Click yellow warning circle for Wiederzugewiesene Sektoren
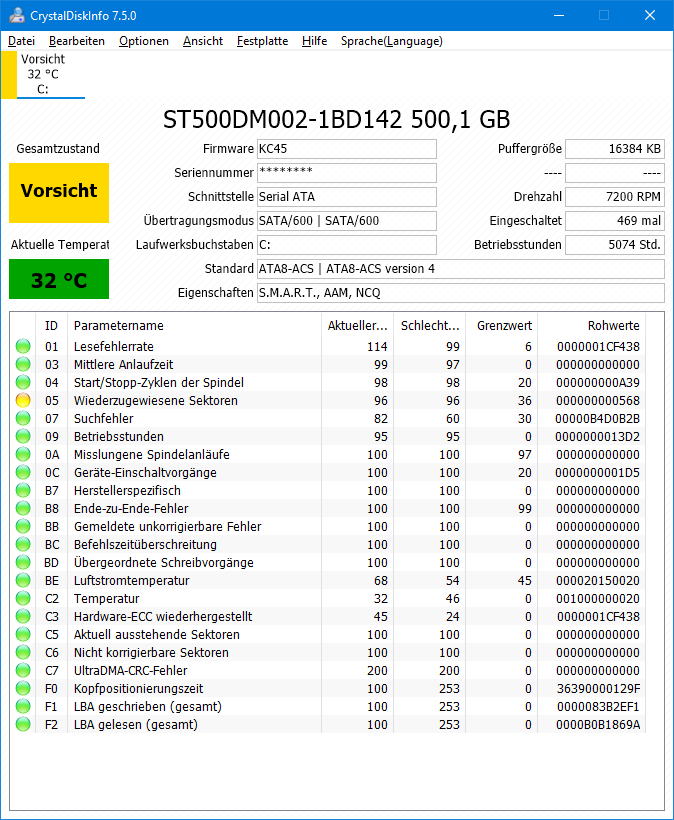Screen dimensions: 674x820 [x=23, y=400]
